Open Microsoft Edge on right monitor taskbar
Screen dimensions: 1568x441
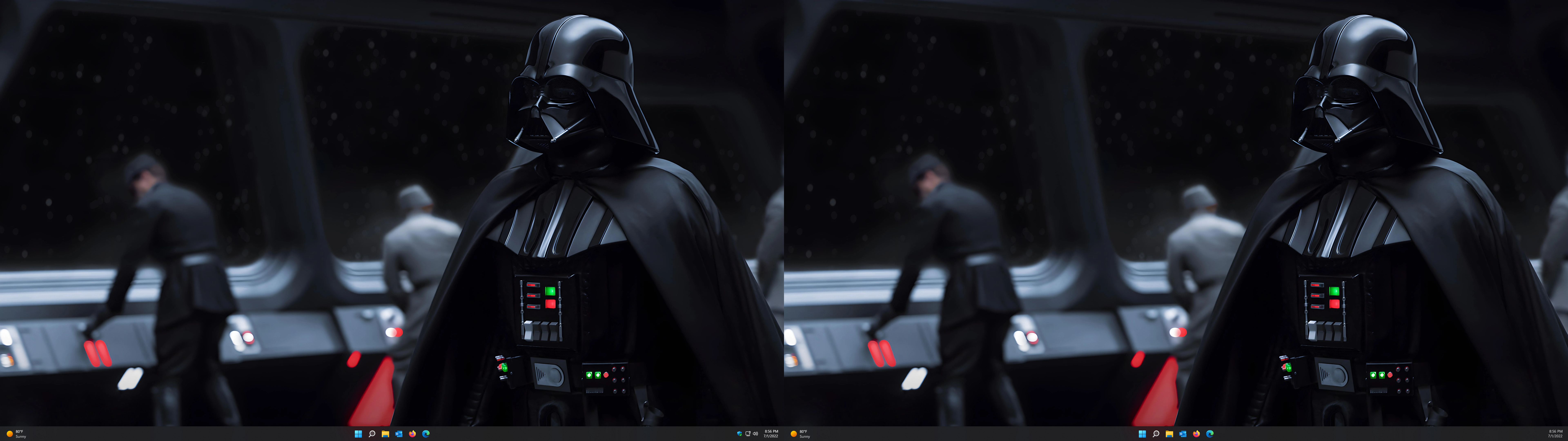pyautogui.click(x=1210, y=434)
